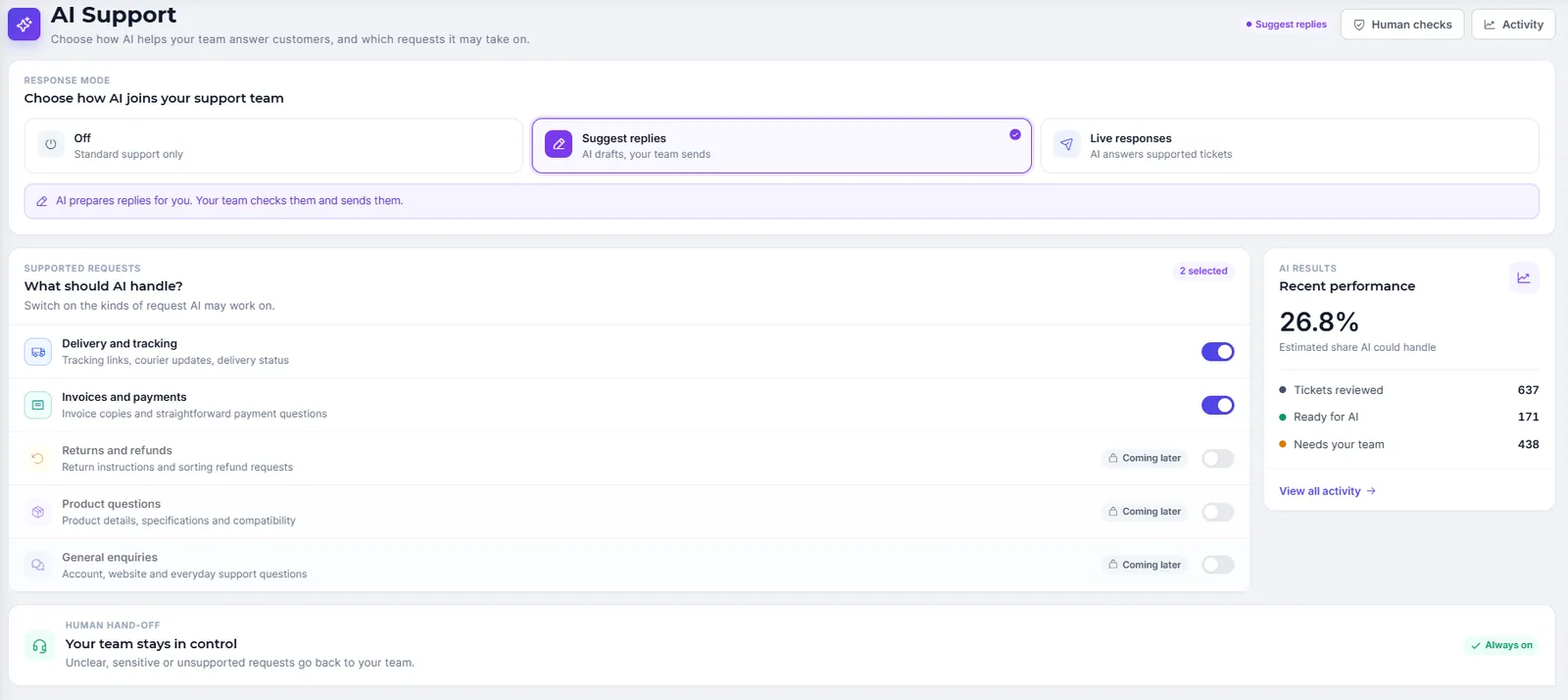Open the Human checks page
This screenshot has height=700, width=1568.
pyautogui.click(x=1402, y=25)
